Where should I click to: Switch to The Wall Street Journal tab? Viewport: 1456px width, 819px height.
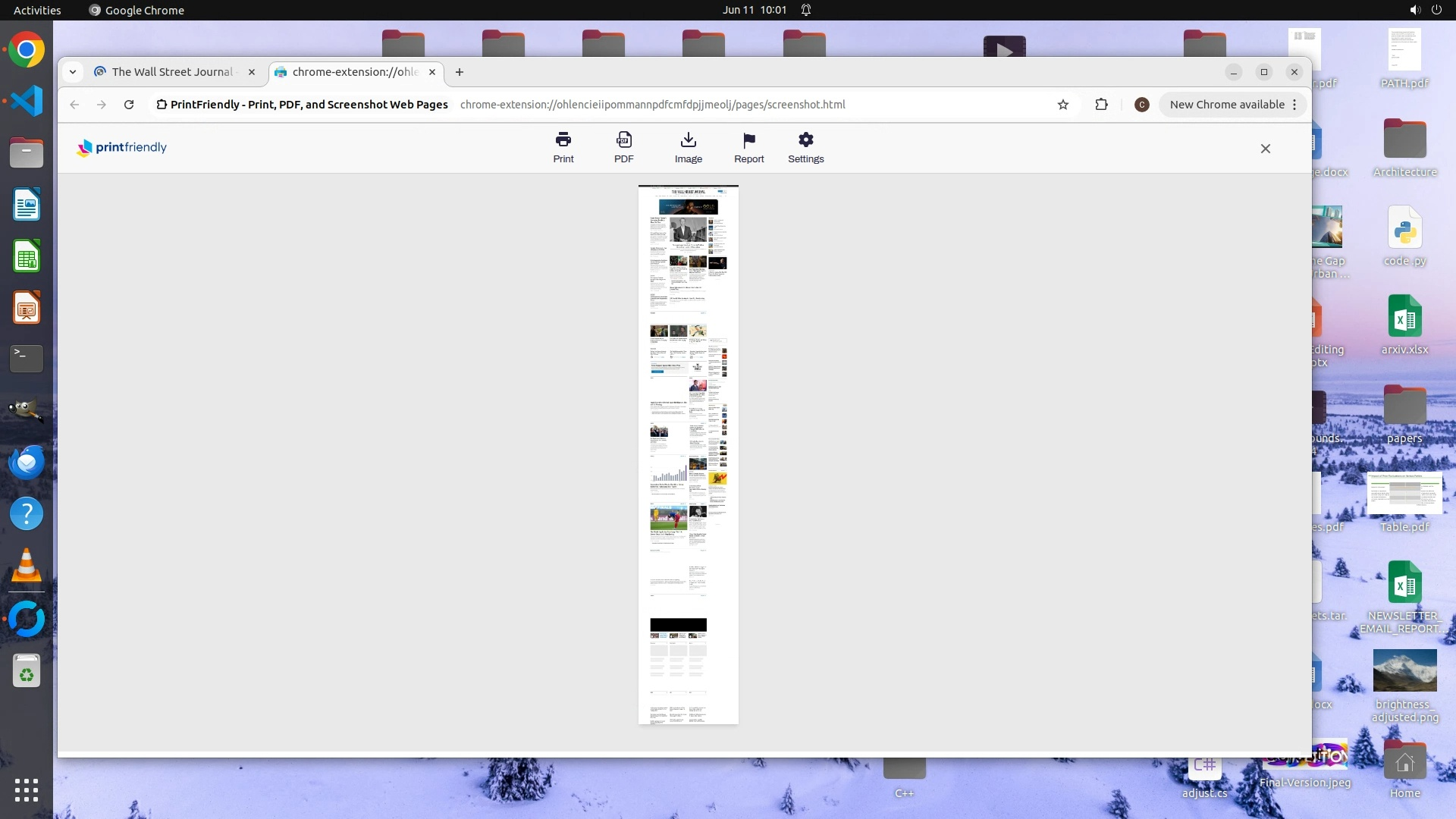[x=172, y=72]
